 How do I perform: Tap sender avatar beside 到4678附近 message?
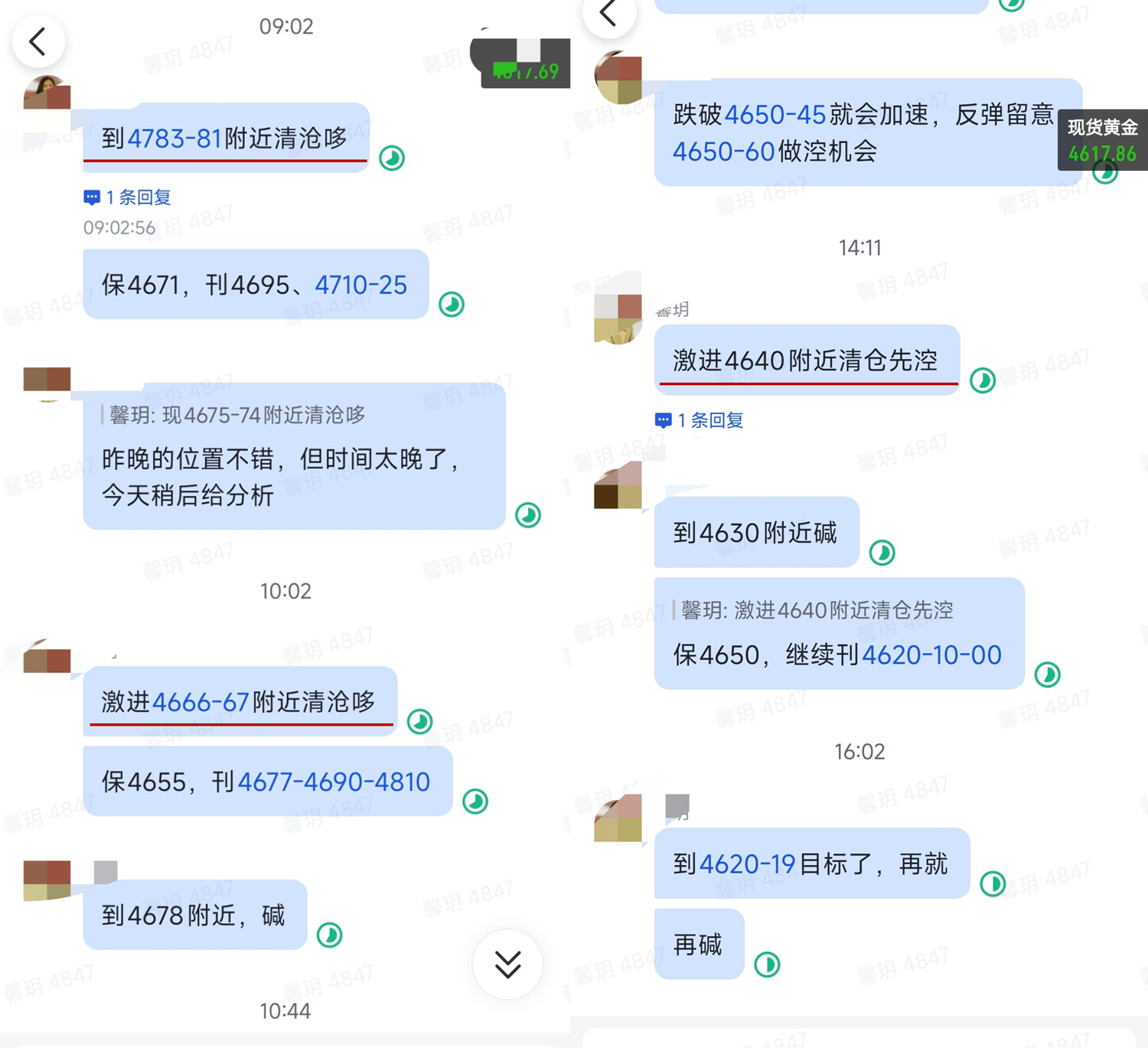pos(47,880)
